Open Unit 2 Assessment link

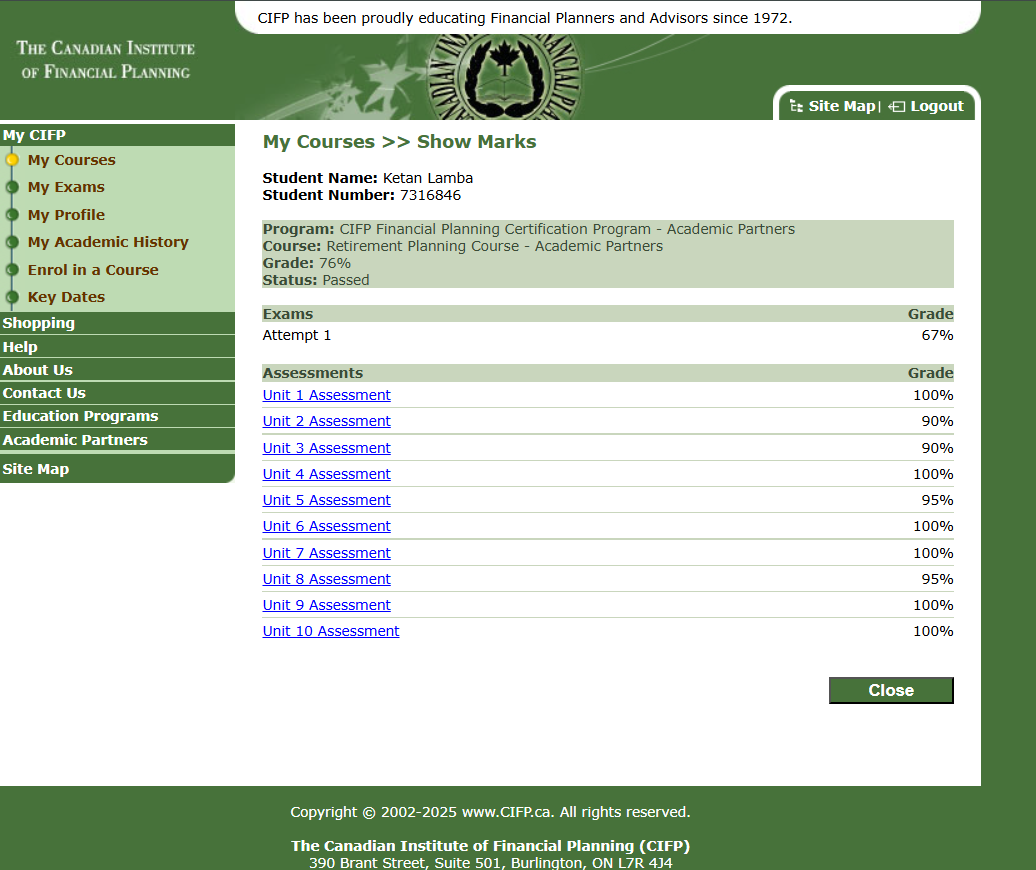(x=326, y=421)
